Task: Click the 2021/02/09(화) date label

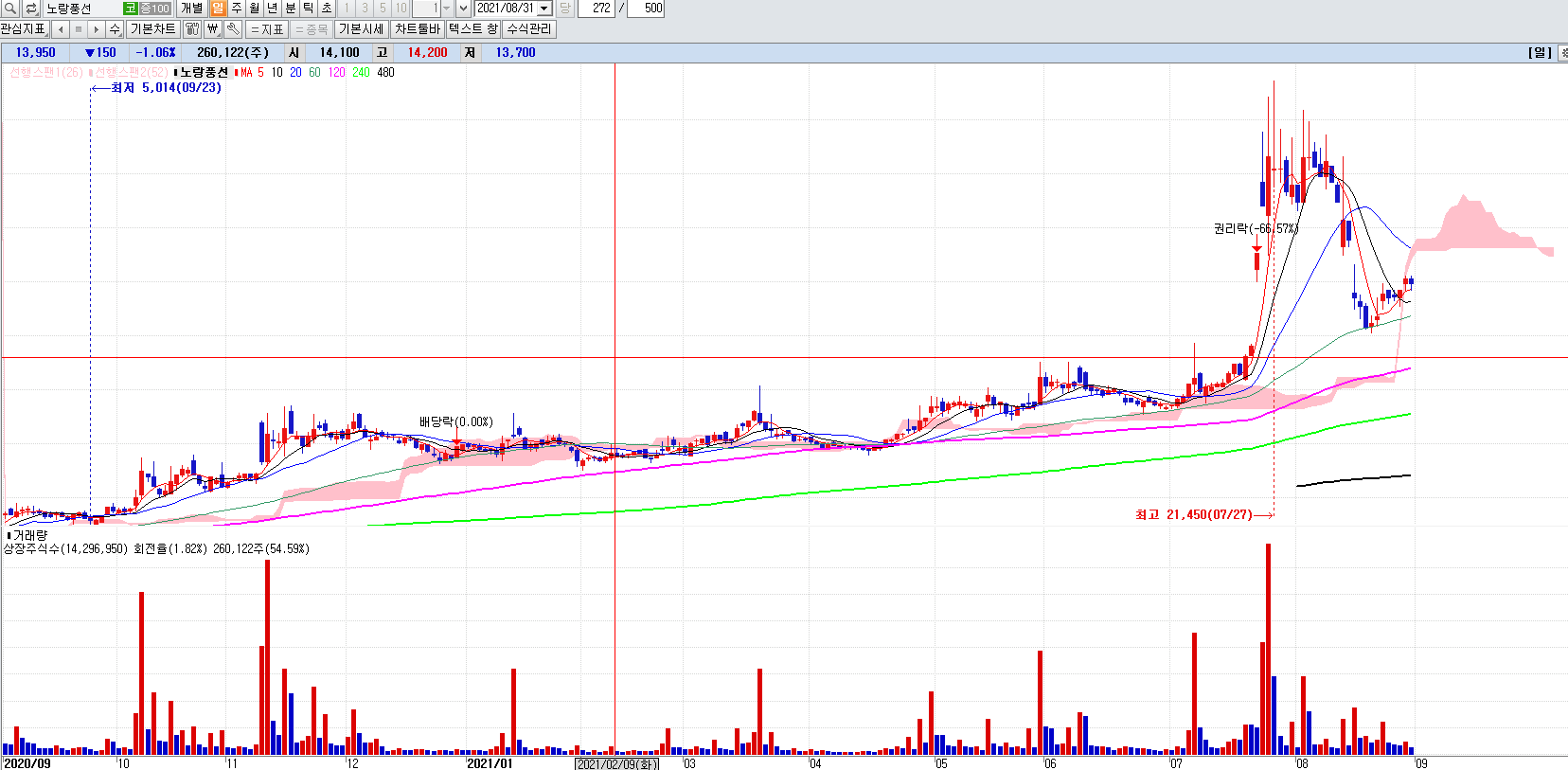Action: pos(616,763)
